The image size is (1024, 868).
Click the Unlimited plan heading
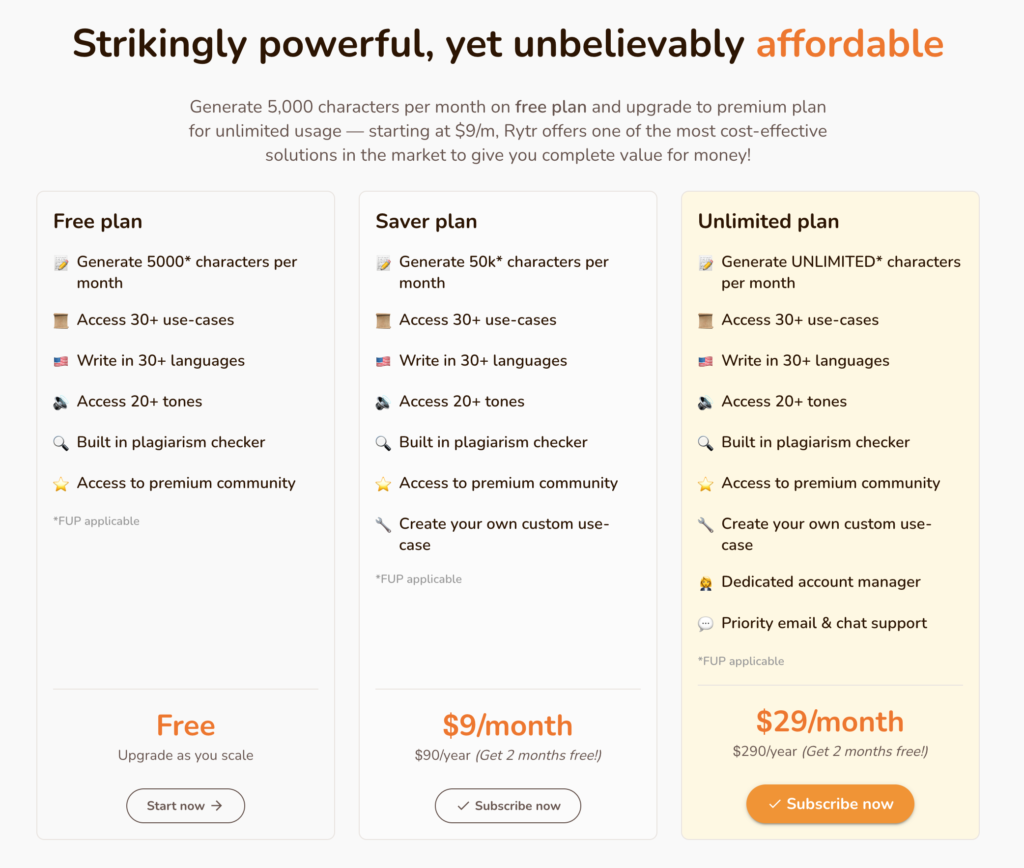click(x=768, y=221)
